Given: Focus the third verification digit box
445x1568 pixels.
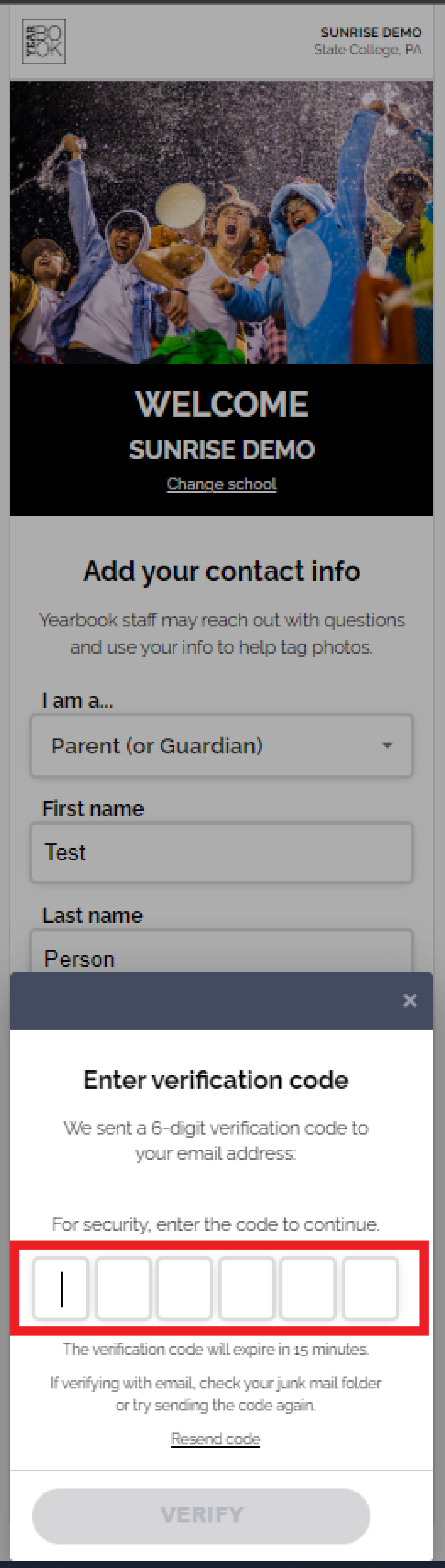Looking at the screenshot, I should click(184, 1289).
